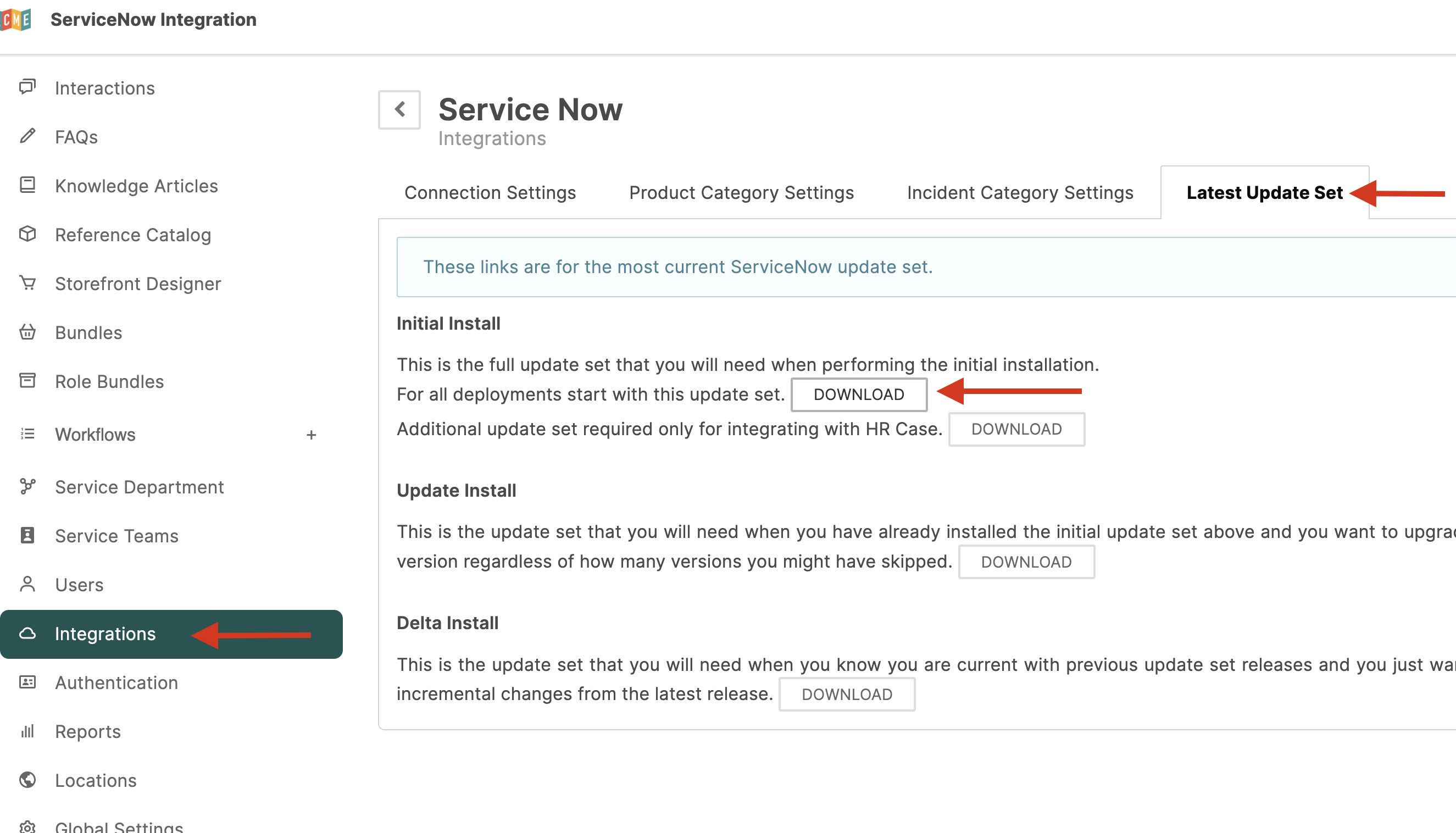Download the HR Case additional update set

(1016, 429)
